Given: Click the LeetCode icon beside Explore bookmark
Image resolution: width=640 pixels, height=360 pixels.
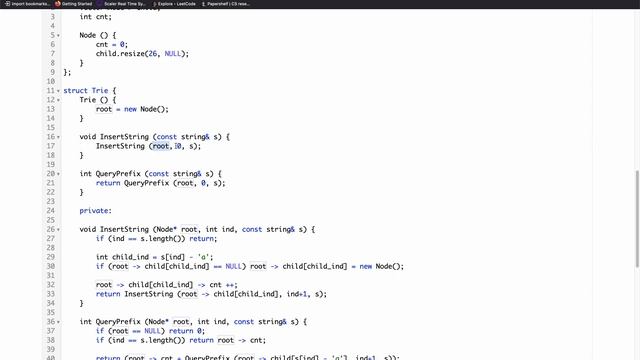Looking at the screenshot, I should [155, 4].
